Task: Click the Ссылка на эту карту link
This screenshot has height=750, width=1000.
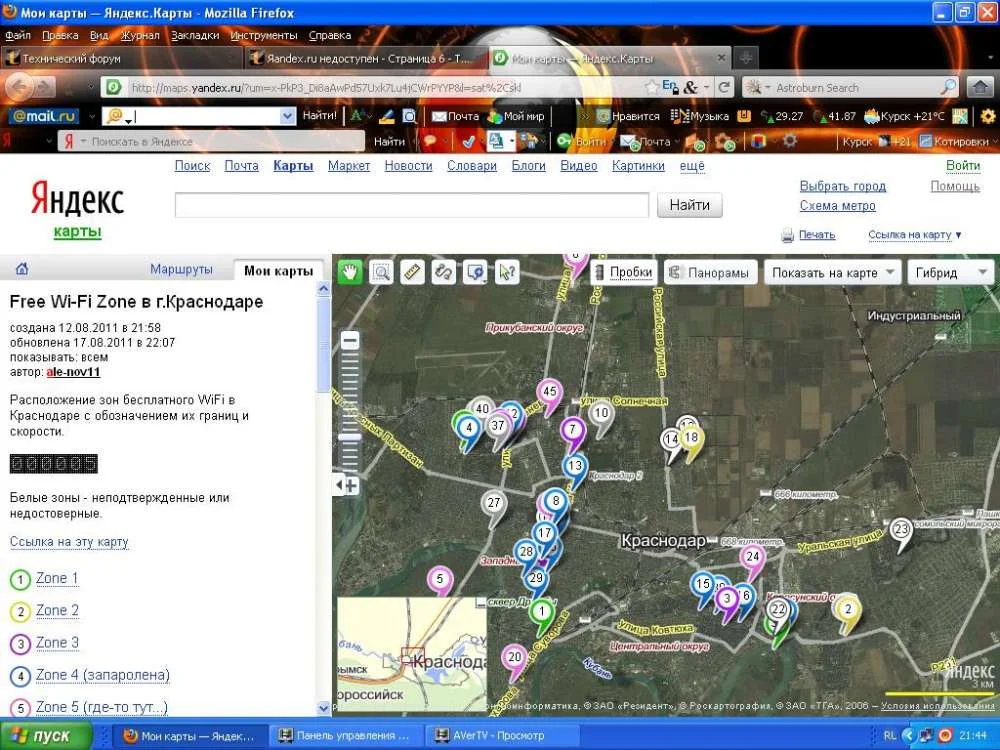Action: 69,541
